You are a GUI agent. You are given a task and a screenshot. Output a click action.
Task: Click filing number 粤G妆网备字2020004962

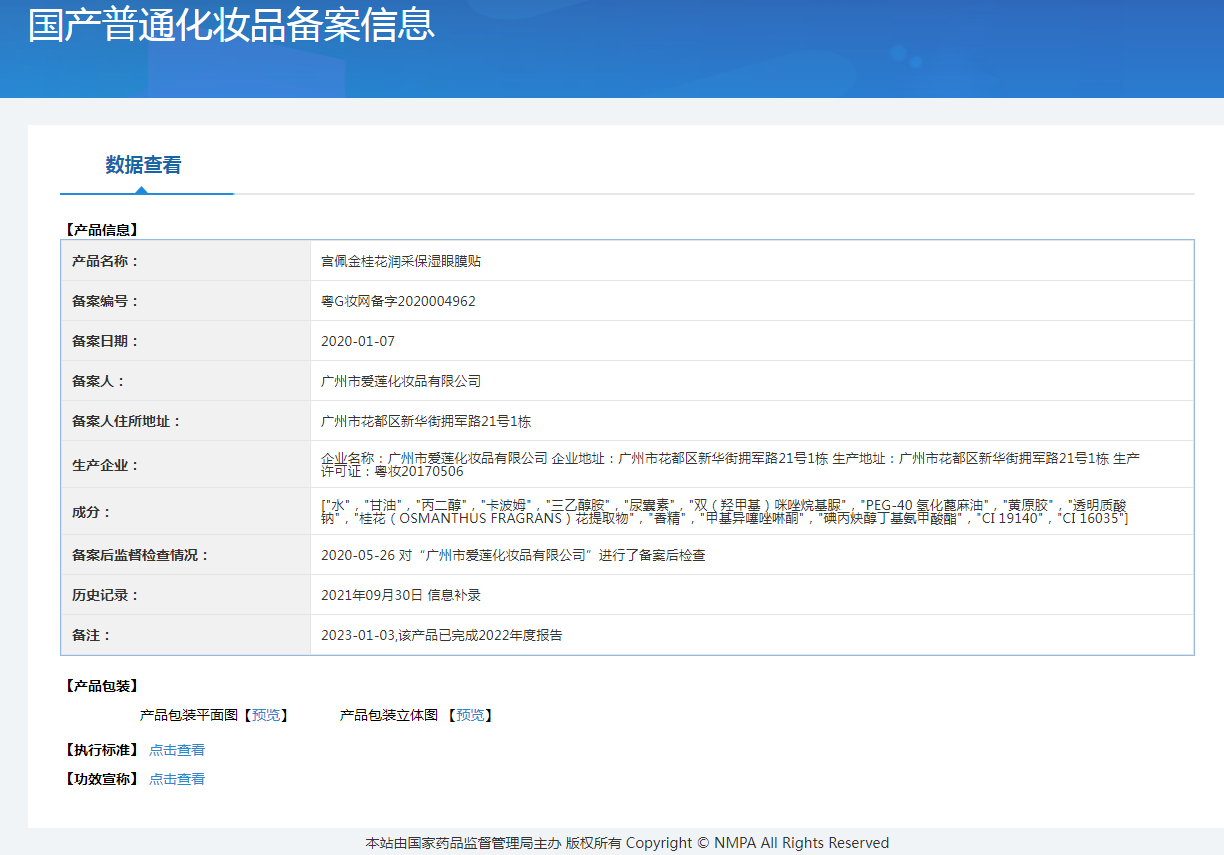(398, 301)
